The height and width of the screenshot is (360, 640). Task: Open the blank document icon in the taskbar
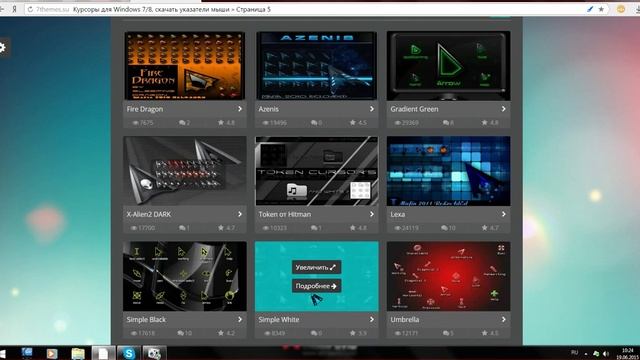click(103, 353)
